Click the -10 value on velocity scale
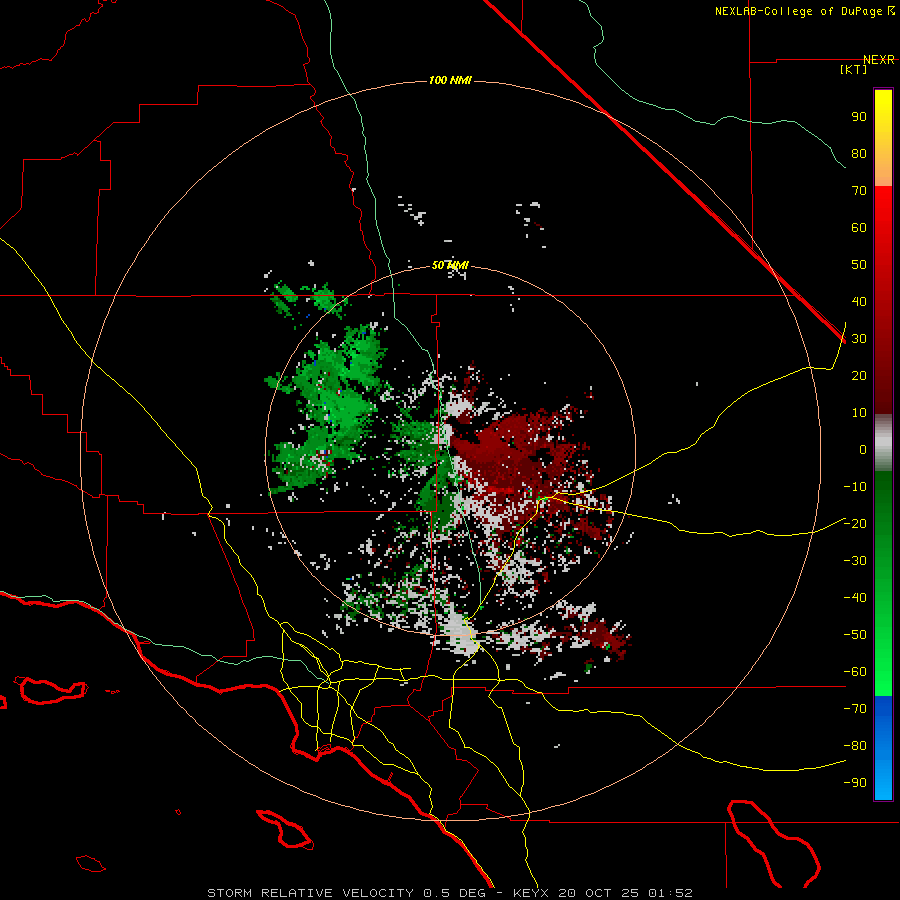Image resolution: width=900 pixels, height=900 pixels. [x=855, y=487]
